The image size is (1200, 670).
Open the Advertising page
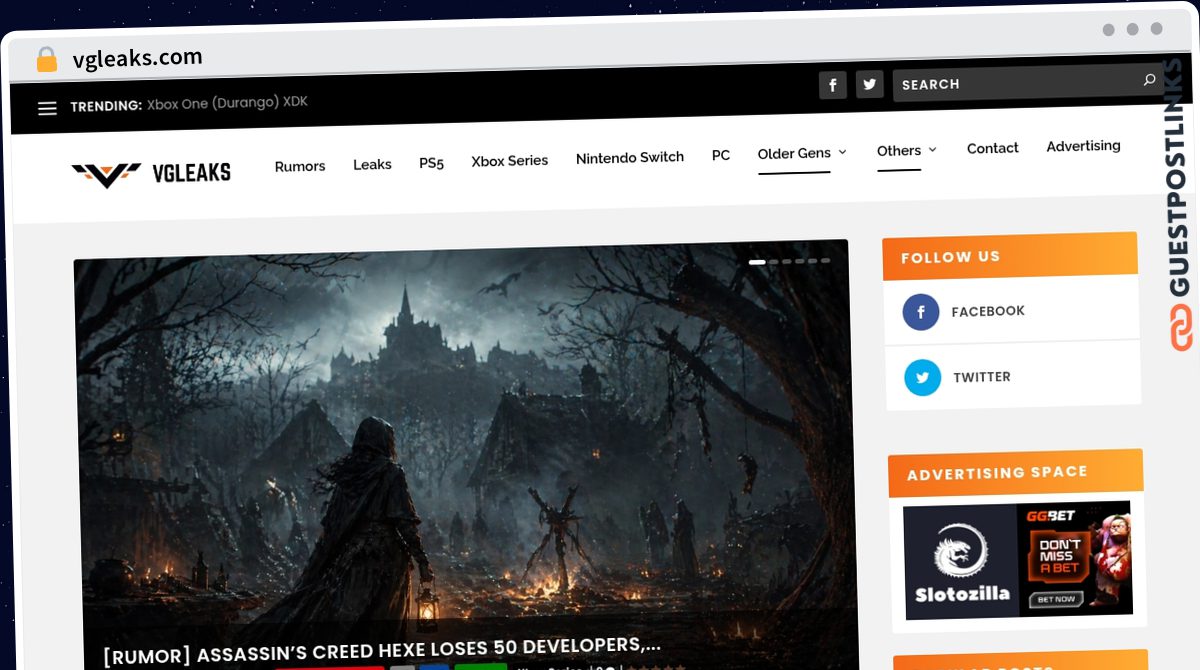click(1083, 146)
